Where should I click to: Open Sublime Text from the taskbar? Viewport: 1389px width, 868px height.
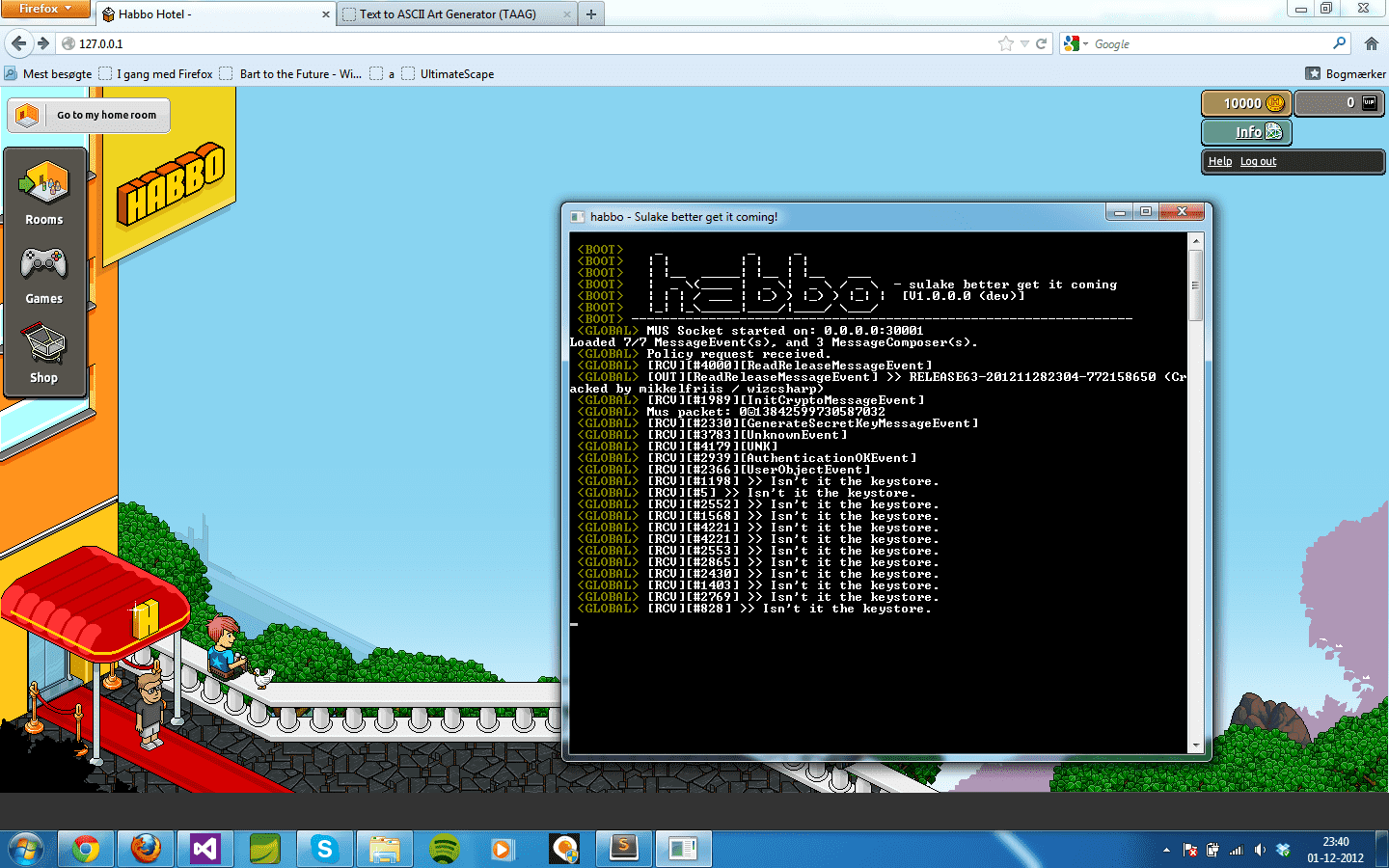(x=624, y=849)
